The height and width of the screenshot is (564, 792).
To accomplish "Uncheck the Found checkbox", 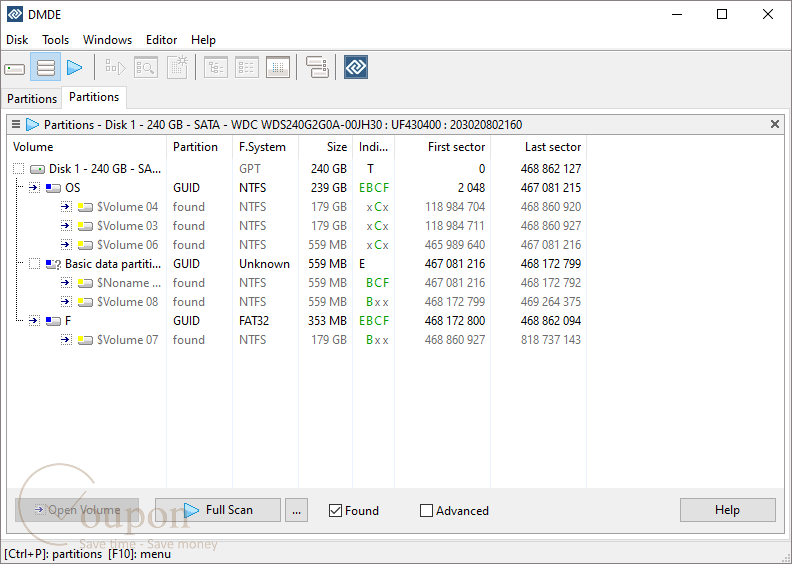I will click(335, 510).
